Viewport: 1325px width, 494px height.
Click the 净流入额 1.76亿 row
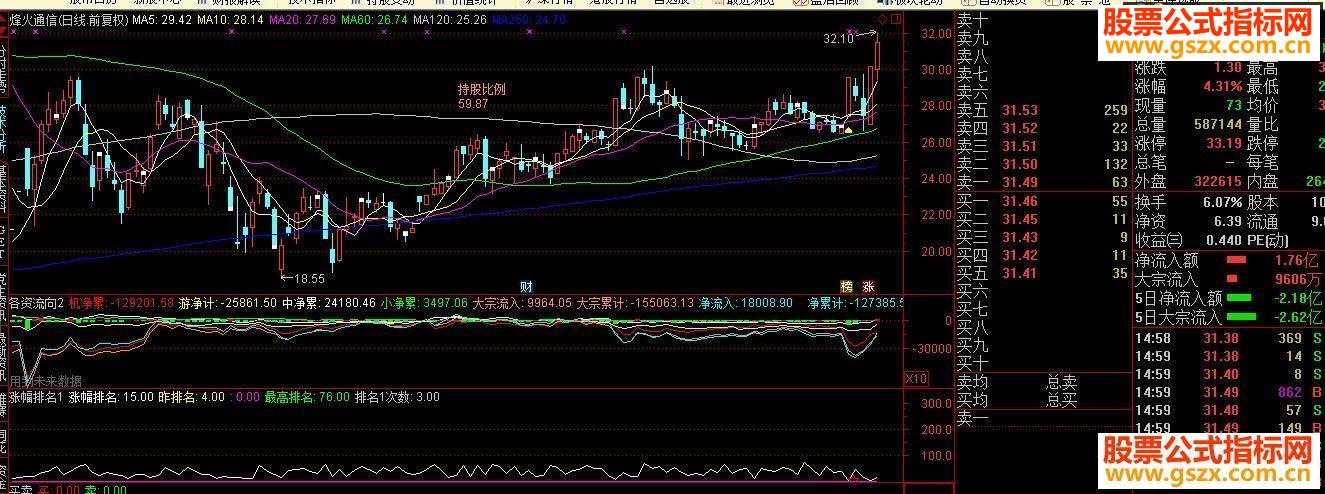click(1229, 259)
